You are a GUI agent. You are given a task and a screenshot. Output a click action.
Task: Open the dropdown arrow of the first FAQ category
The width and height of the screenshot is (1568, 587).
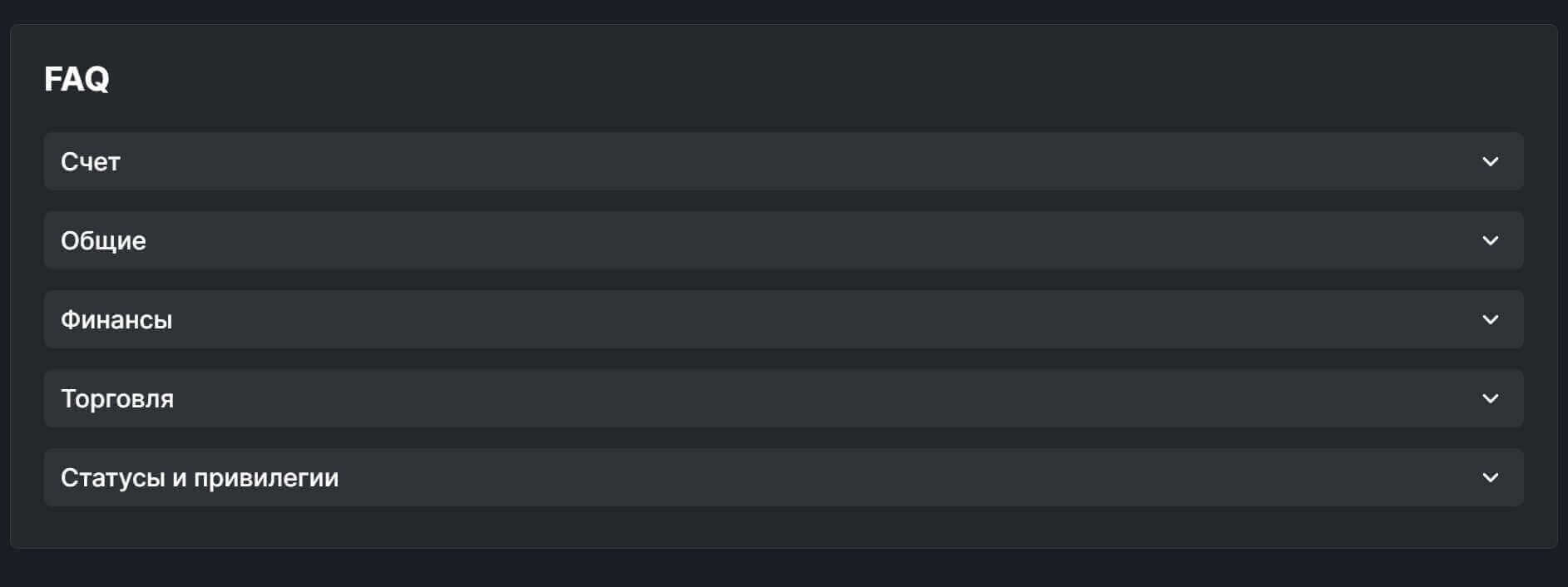click(x=1490, y=161)
